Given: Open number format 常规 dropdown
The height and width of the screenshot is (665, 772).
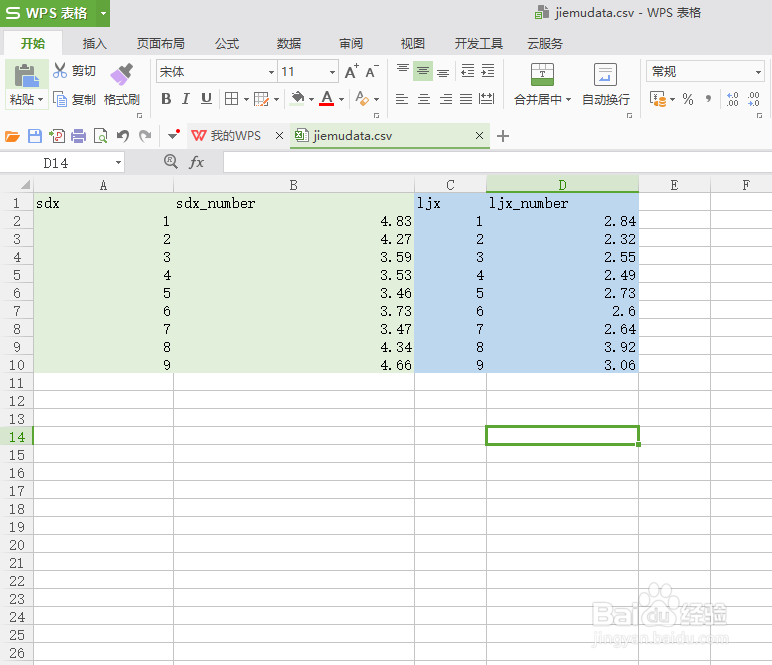Looking at the screenshot, I should [x=759, y=72].
